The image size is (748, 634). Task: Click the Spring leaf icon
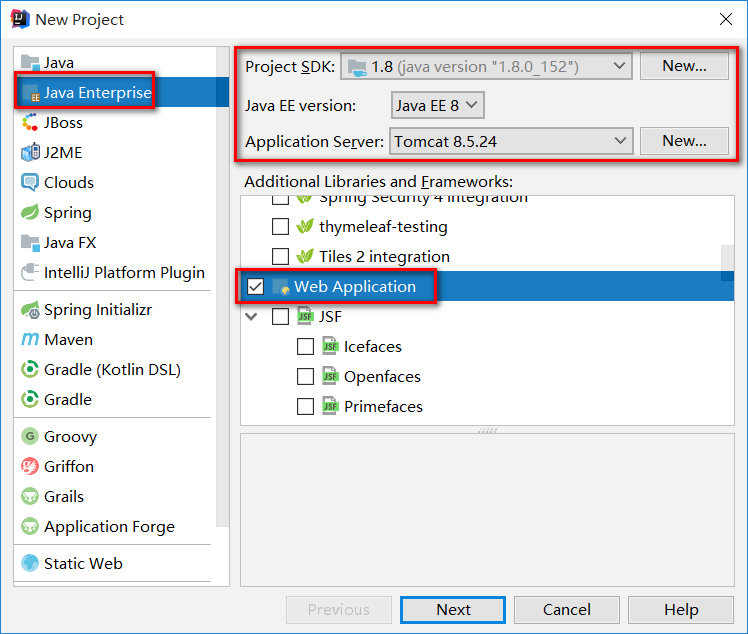30,212
